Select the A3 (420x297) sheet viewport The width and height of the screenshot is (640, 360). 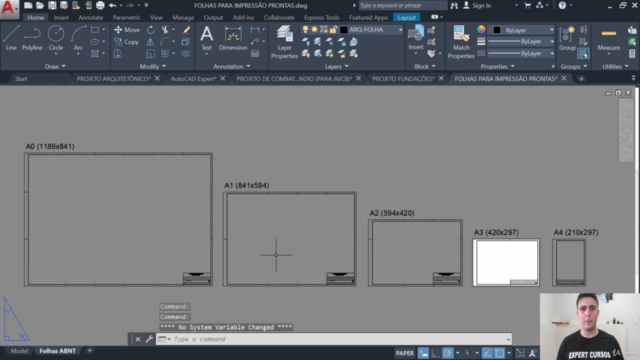506,262
